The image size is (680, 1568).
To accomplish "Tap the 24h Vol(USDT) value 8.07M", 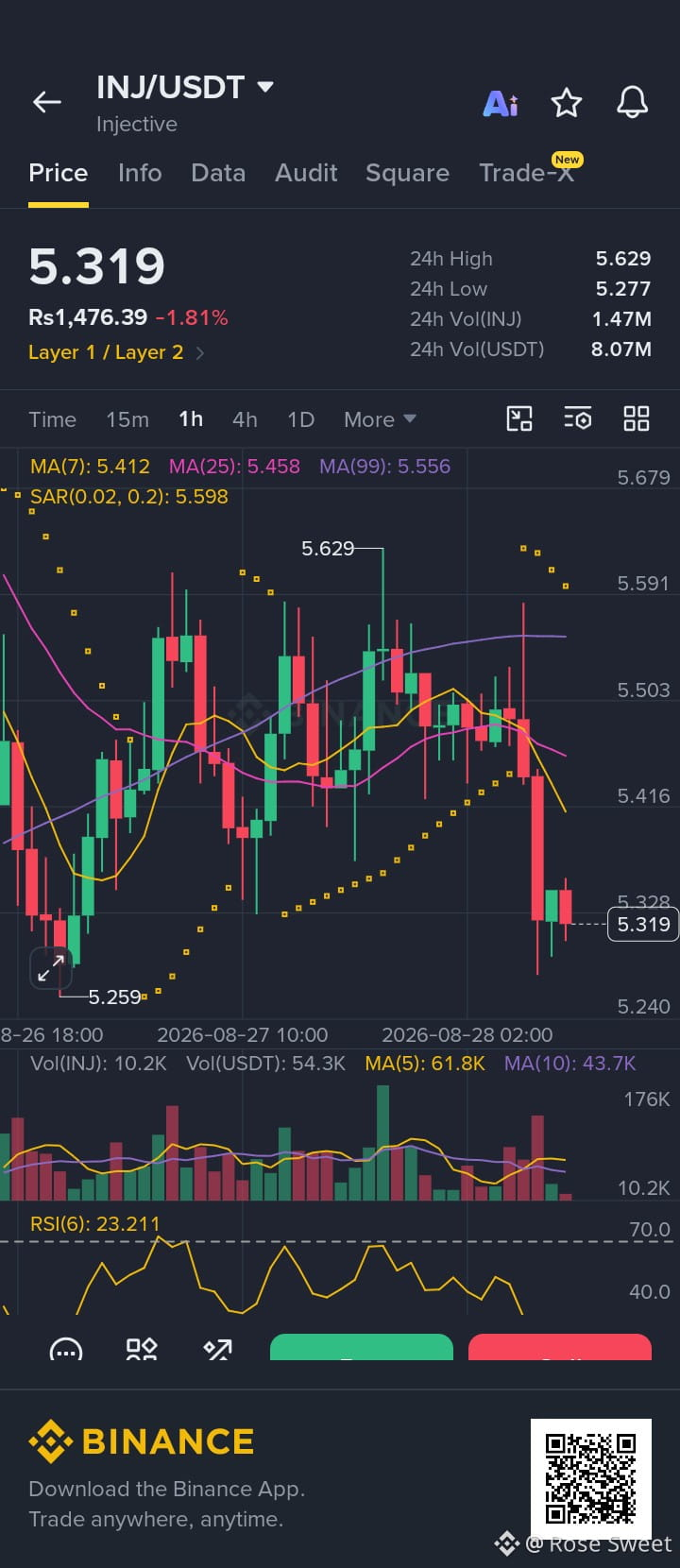I will (x=621, y=349).
